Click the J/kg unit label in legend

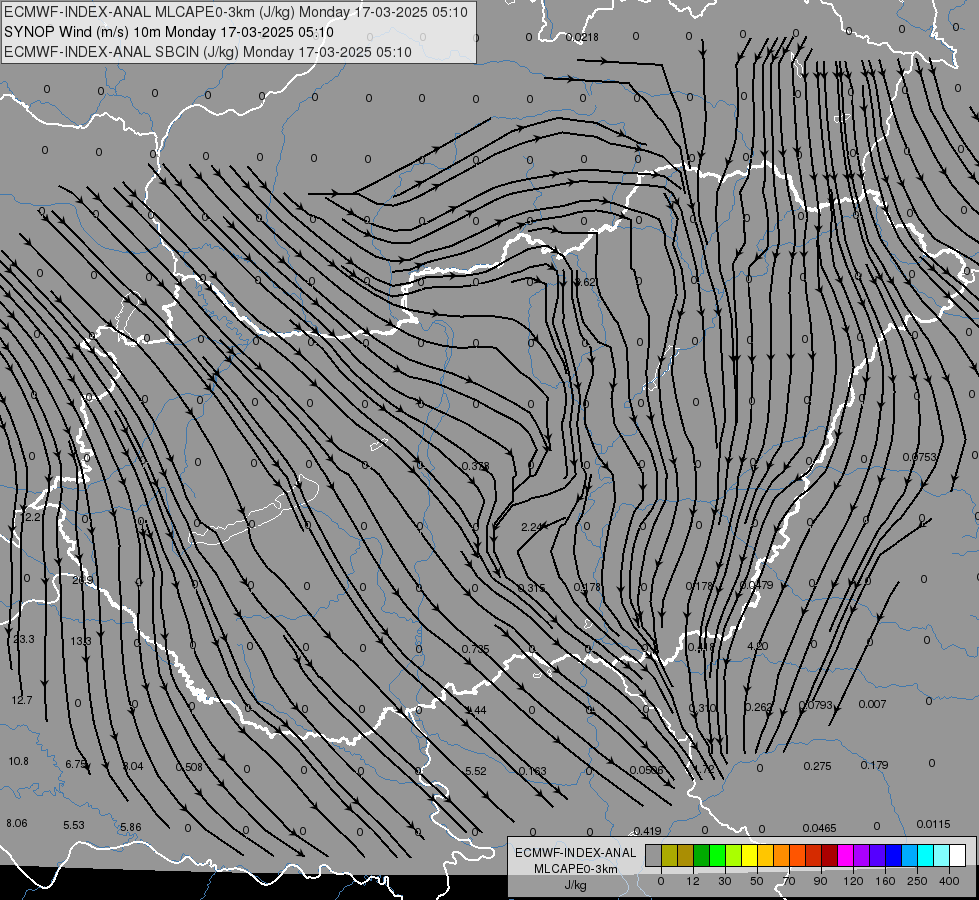point(576,885)
